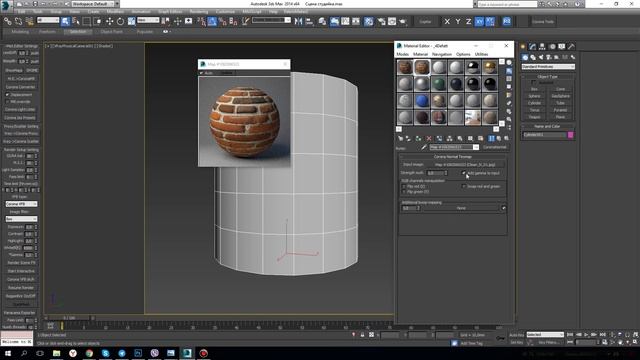Select Cameras category in Create panel
640x360 pixels.
[549, 58]
